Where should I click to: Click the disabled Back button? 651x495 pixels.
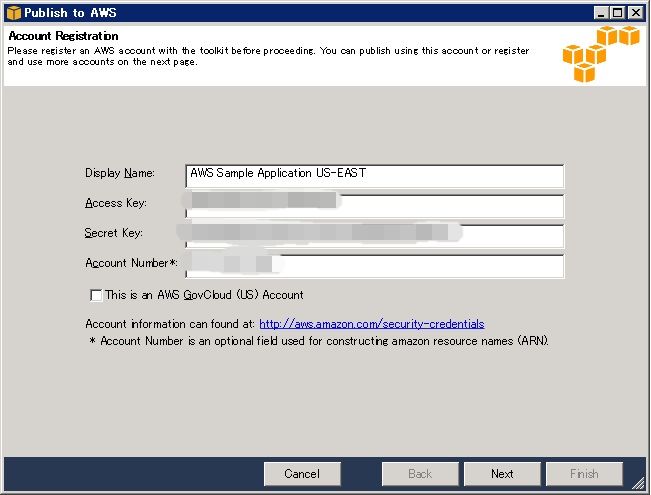(x=420, y=474)
